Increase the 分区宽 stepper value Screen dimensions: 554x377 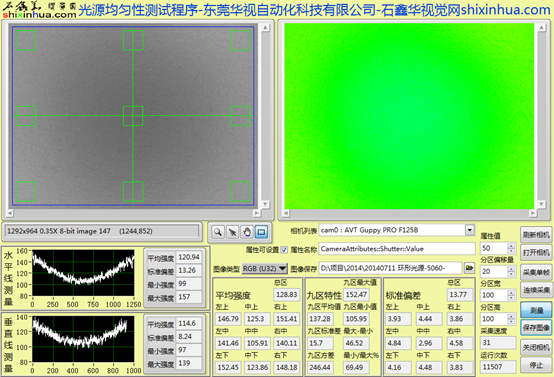[x=511, y=293]
